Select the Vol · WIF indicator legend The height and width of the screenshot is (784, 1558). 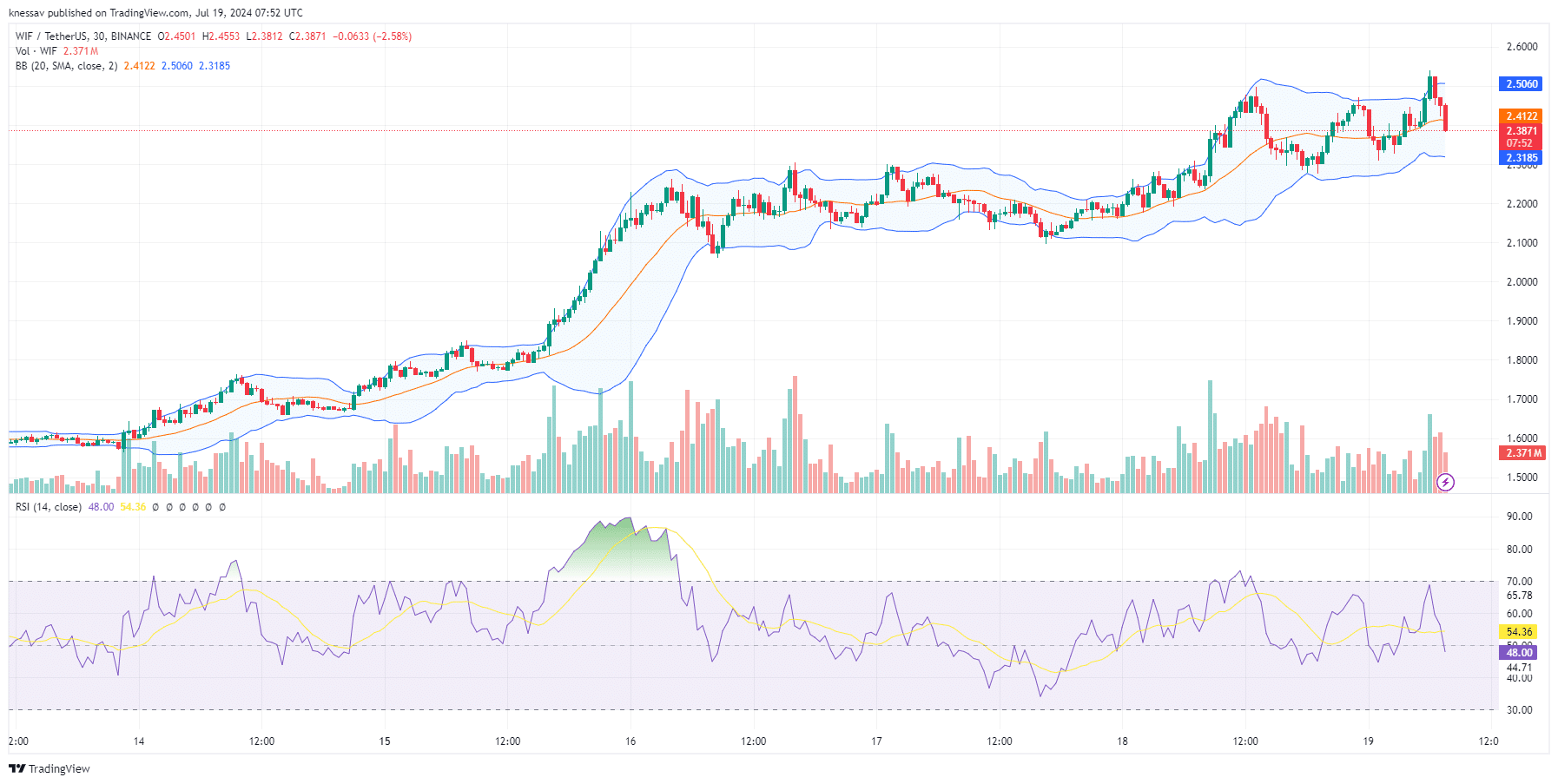click(x=36, y=51)
